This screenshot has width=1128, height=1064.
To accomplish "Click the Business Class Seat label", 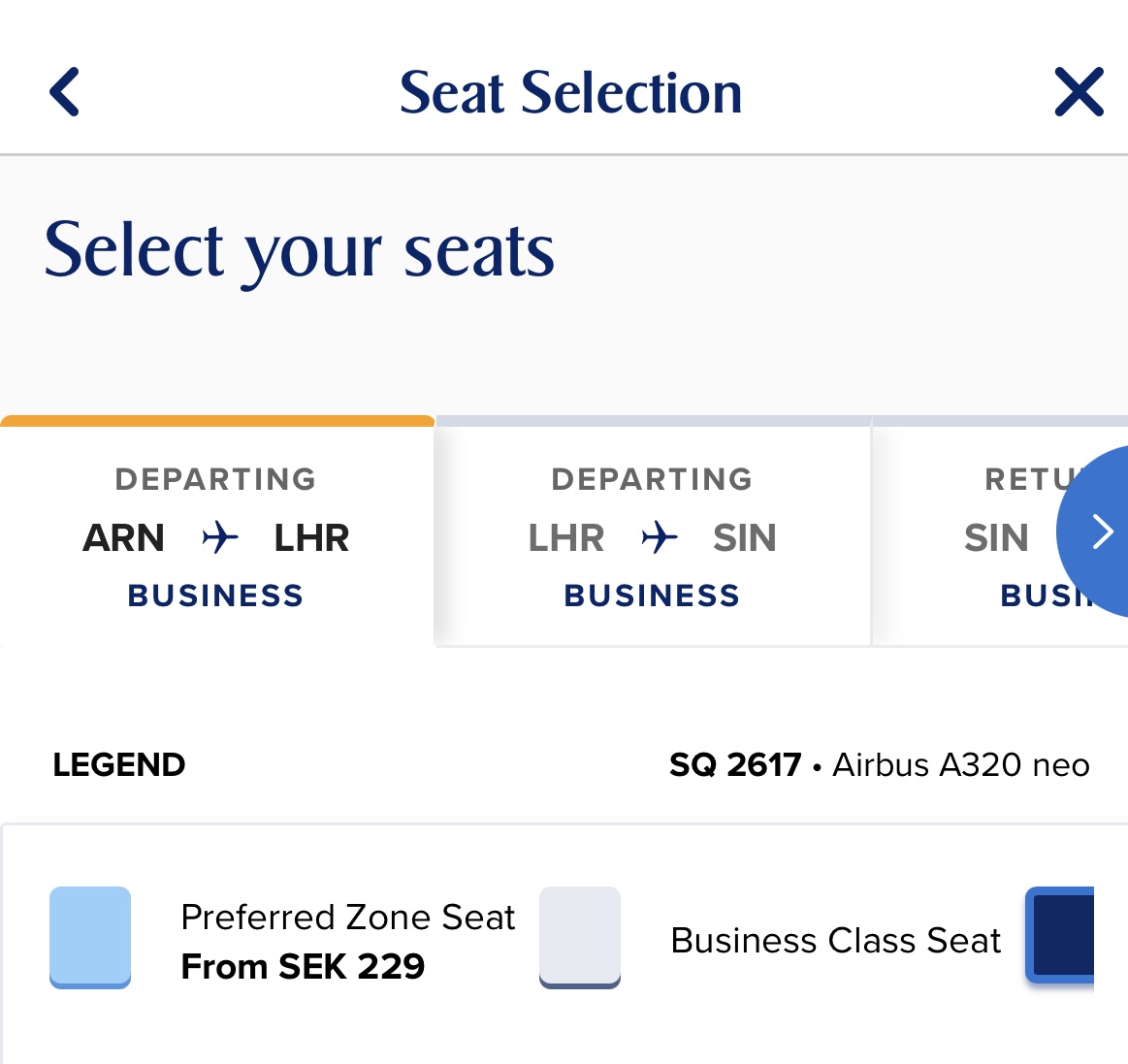I will click(835, 940).
